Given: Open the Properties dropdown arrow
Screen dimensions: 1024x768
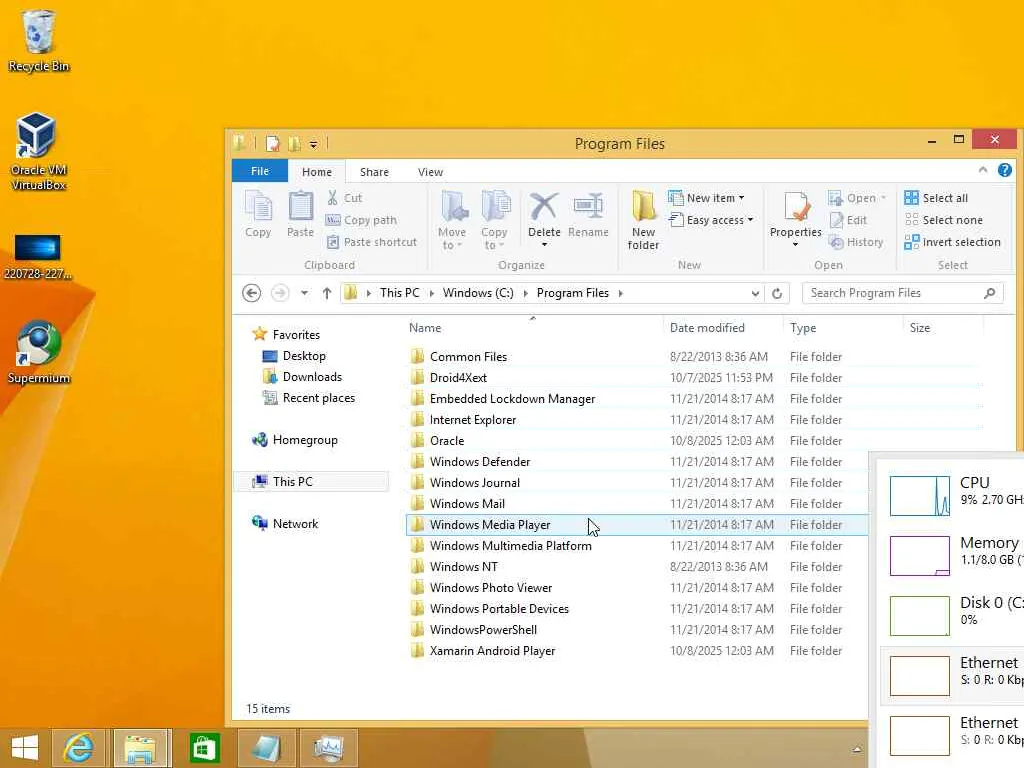Looking at the screenshot, I should coord(795,245).
